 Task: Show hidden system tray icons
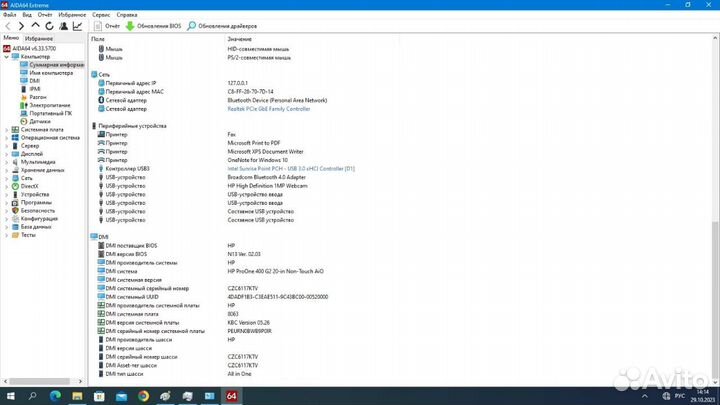pos(645,396)
